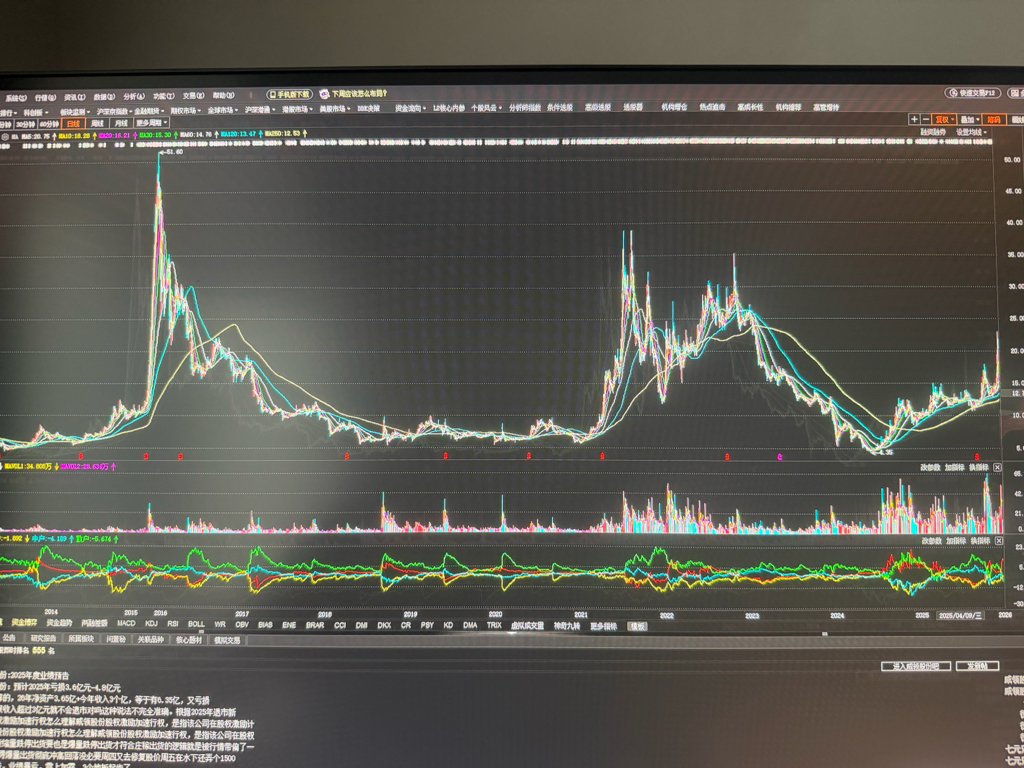1024x768 pixels.
Task: Toggle the 筹码 chip distribution view
Action: (994, 120)
